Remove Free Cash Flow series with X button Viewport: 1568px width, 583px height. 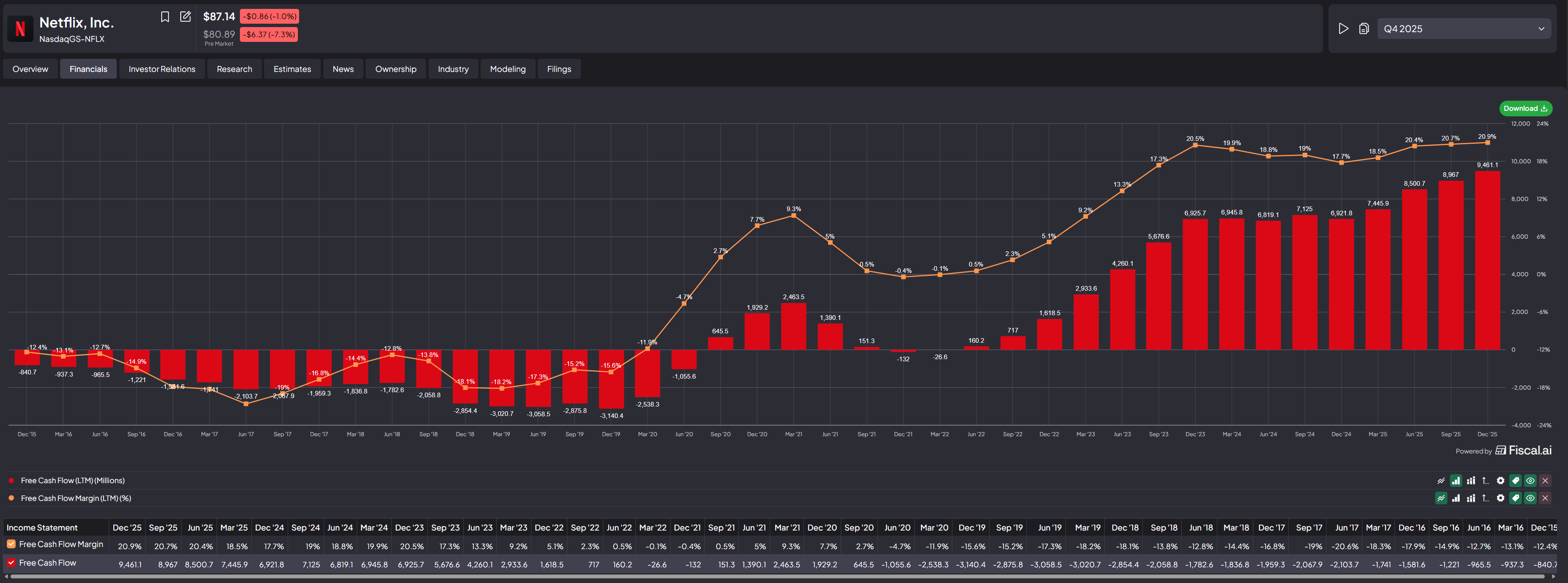click(x=1545, y=481)
